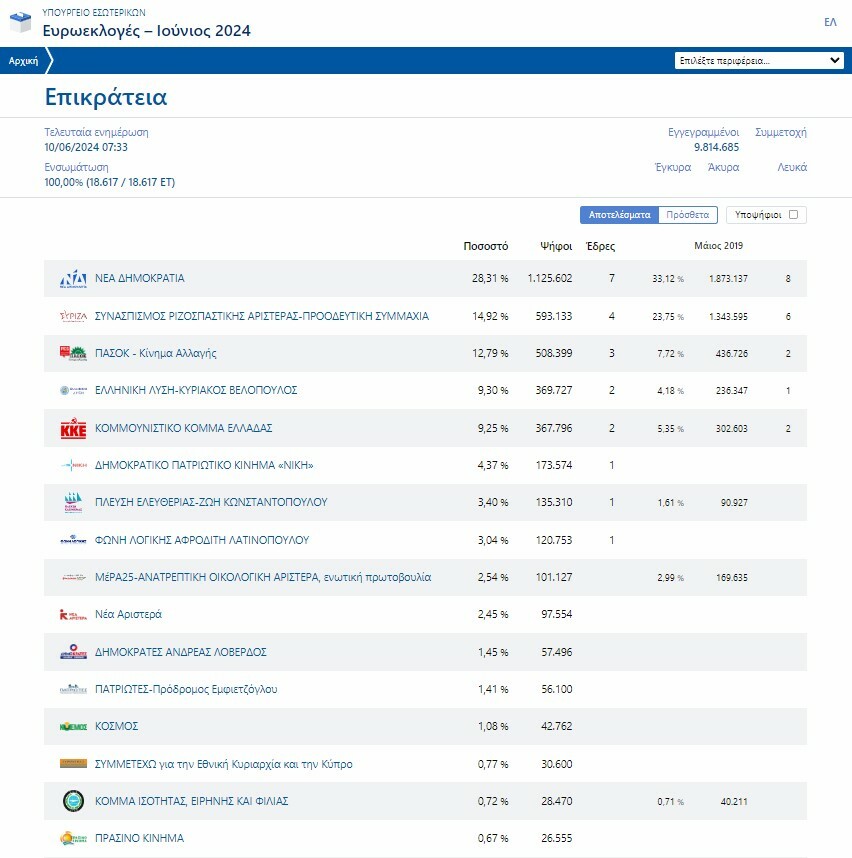Click the Νέα Αριστερά party logo
This screenshot has height=858, width=852.
click(x=73, y=614)
